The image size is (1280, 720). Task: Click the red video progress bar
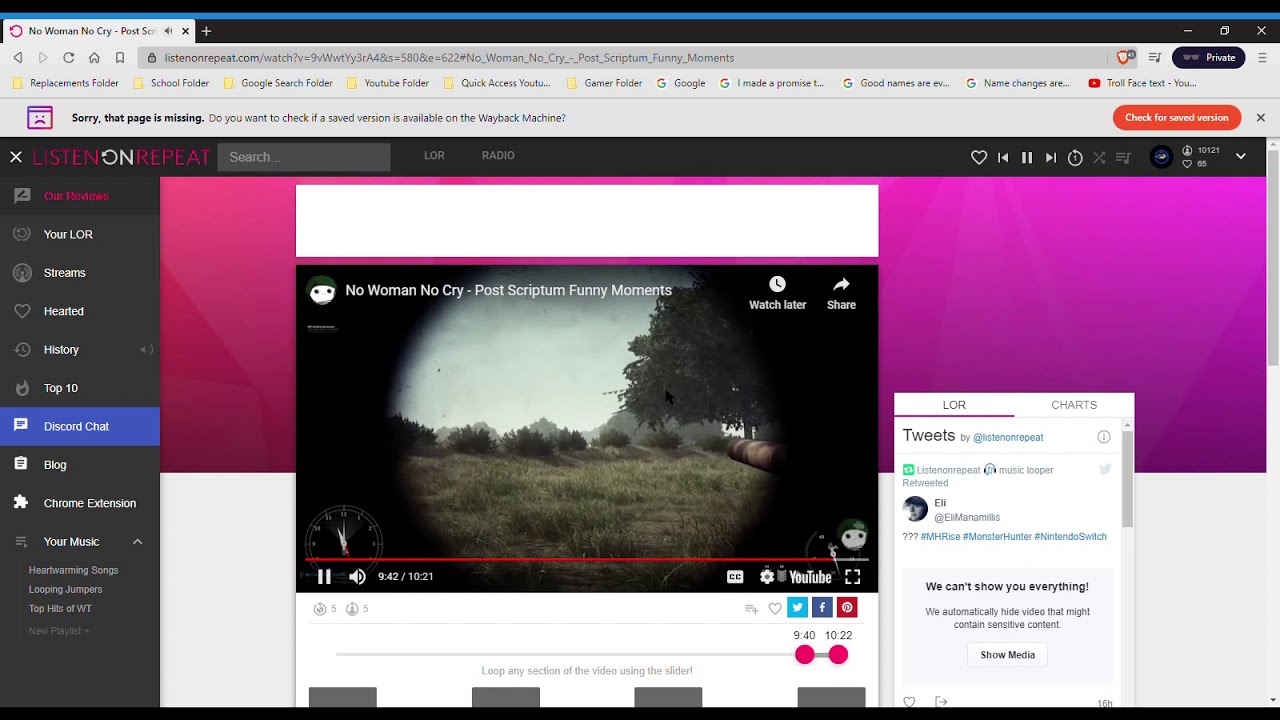(586, 560)
